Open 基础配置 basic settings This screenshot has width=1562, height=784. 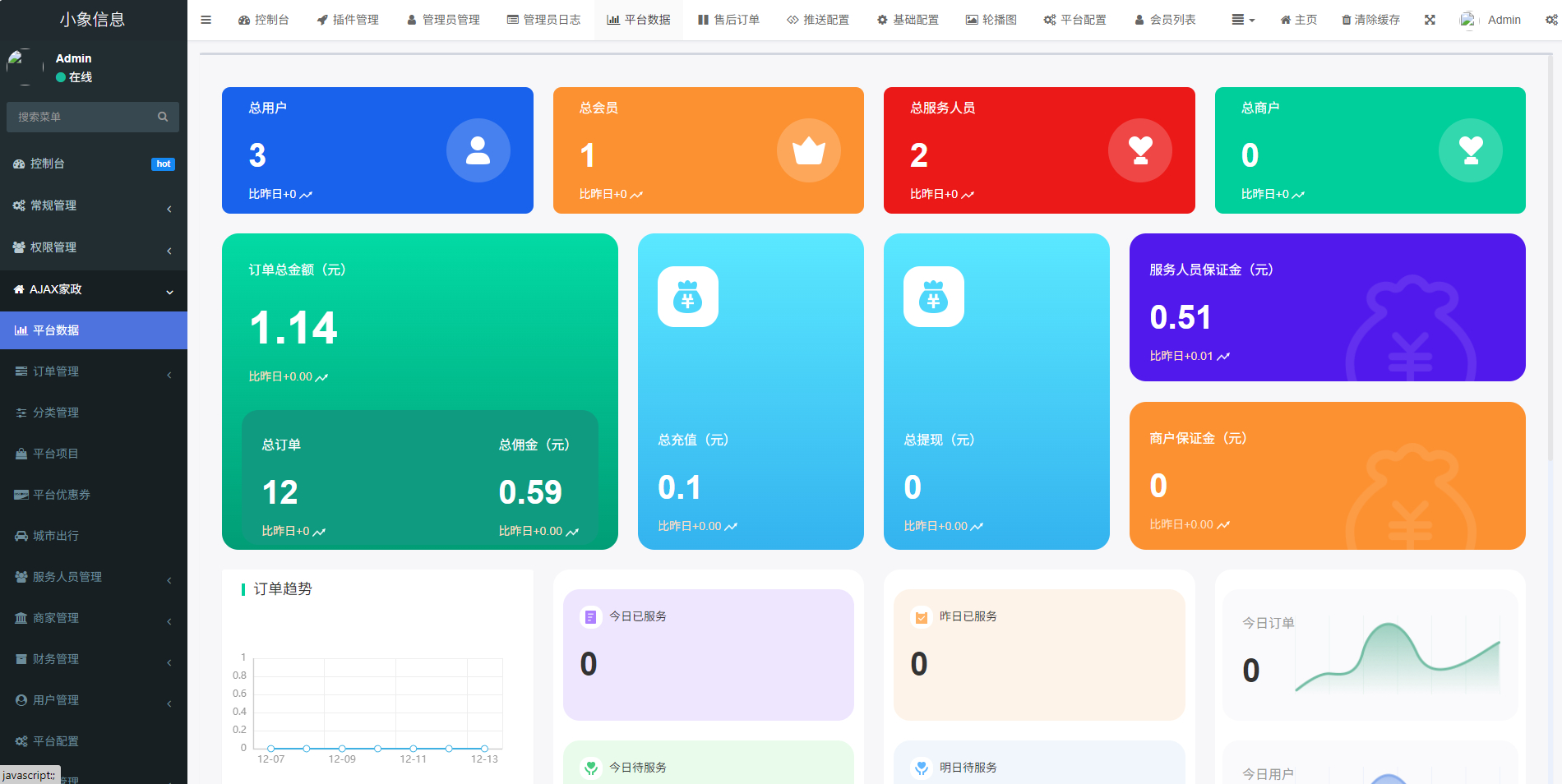coord(907,19)
